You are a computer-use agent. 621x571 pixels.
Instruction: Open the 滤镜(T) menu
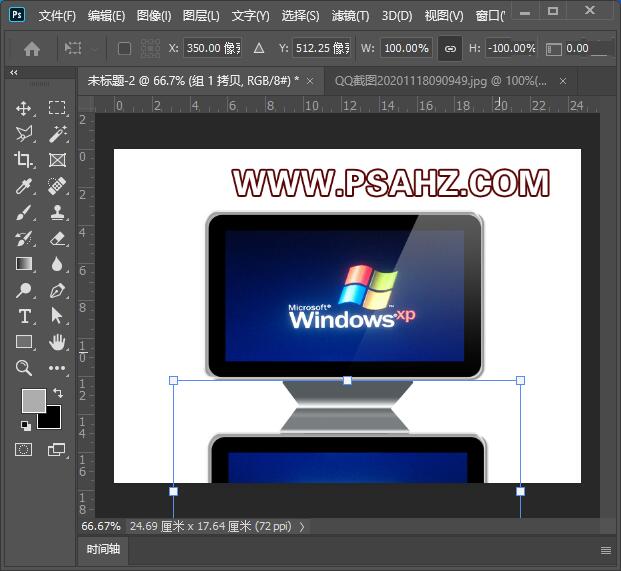[x=350, y=16]
